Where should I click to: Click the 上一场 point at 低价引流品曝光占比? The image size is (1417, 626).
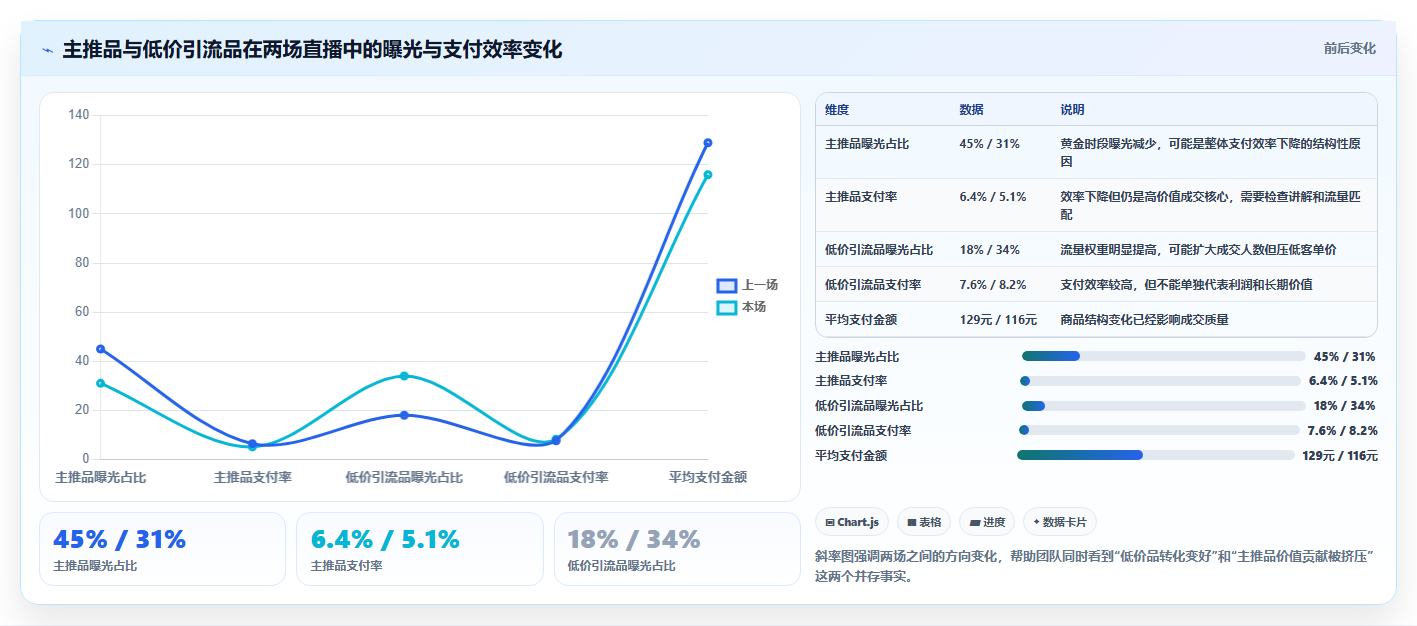click(x=404, y=415)
